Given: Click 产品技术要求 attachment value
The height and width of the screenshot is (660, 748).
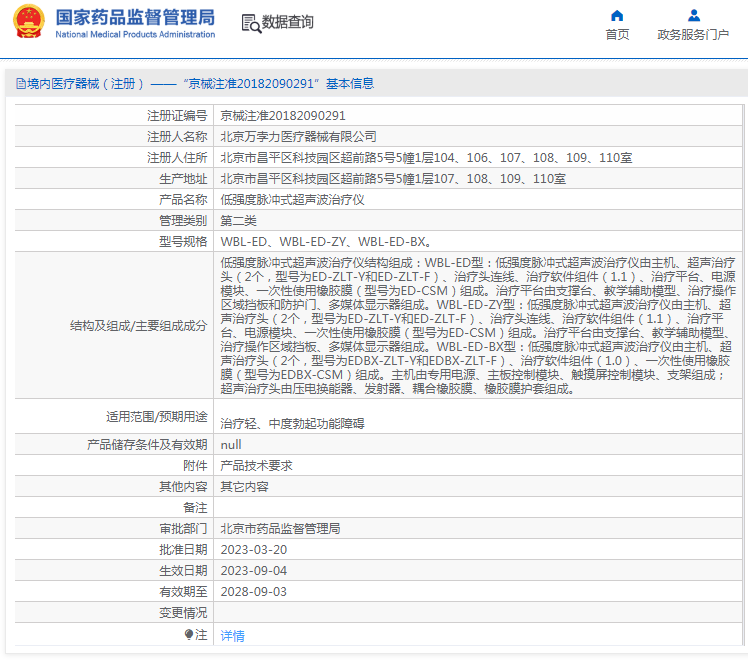Looking at the screenshot, I should pyautogui.click(x=256, y=466).
